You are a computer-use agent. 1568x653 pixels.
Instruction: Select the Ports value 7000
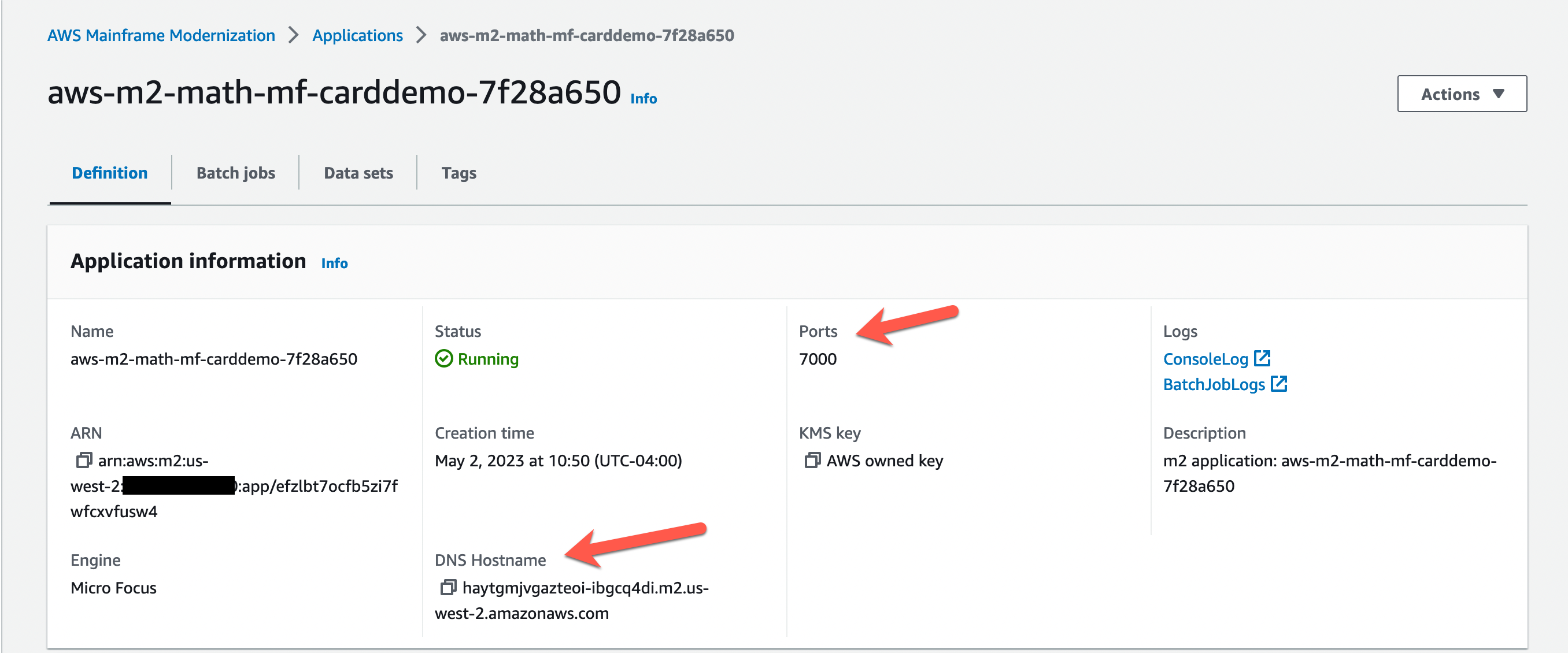point(818,359)
